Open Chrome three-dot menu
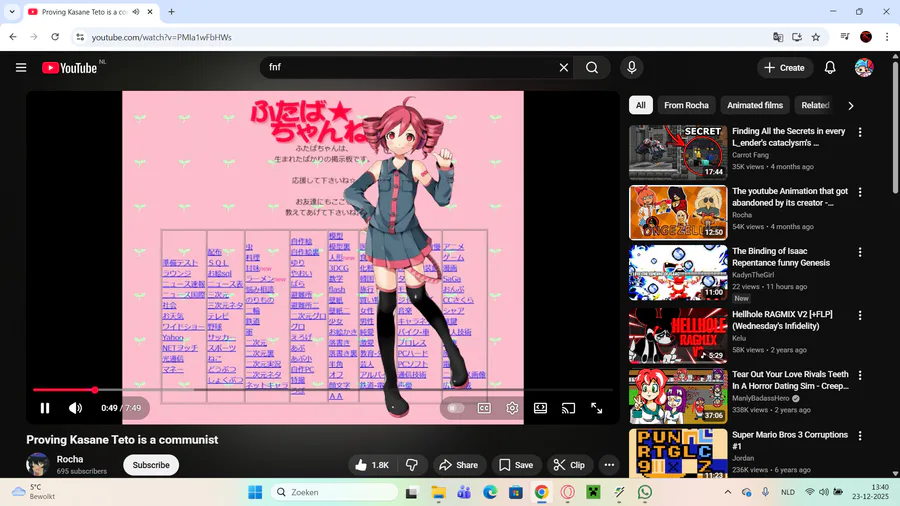900x506 pixels. (887, 37)
